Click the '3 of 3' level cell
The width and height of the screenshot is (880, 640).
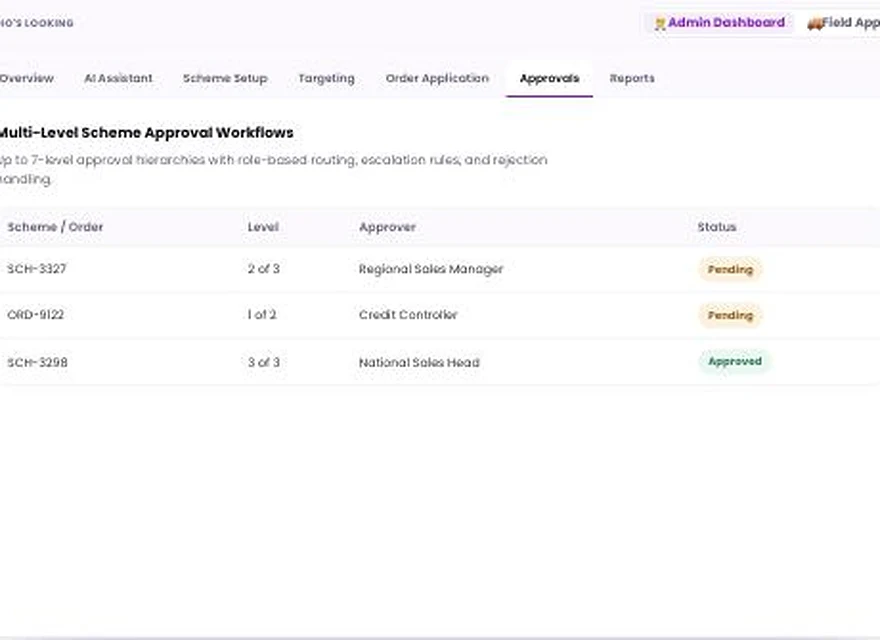point(264,362)
